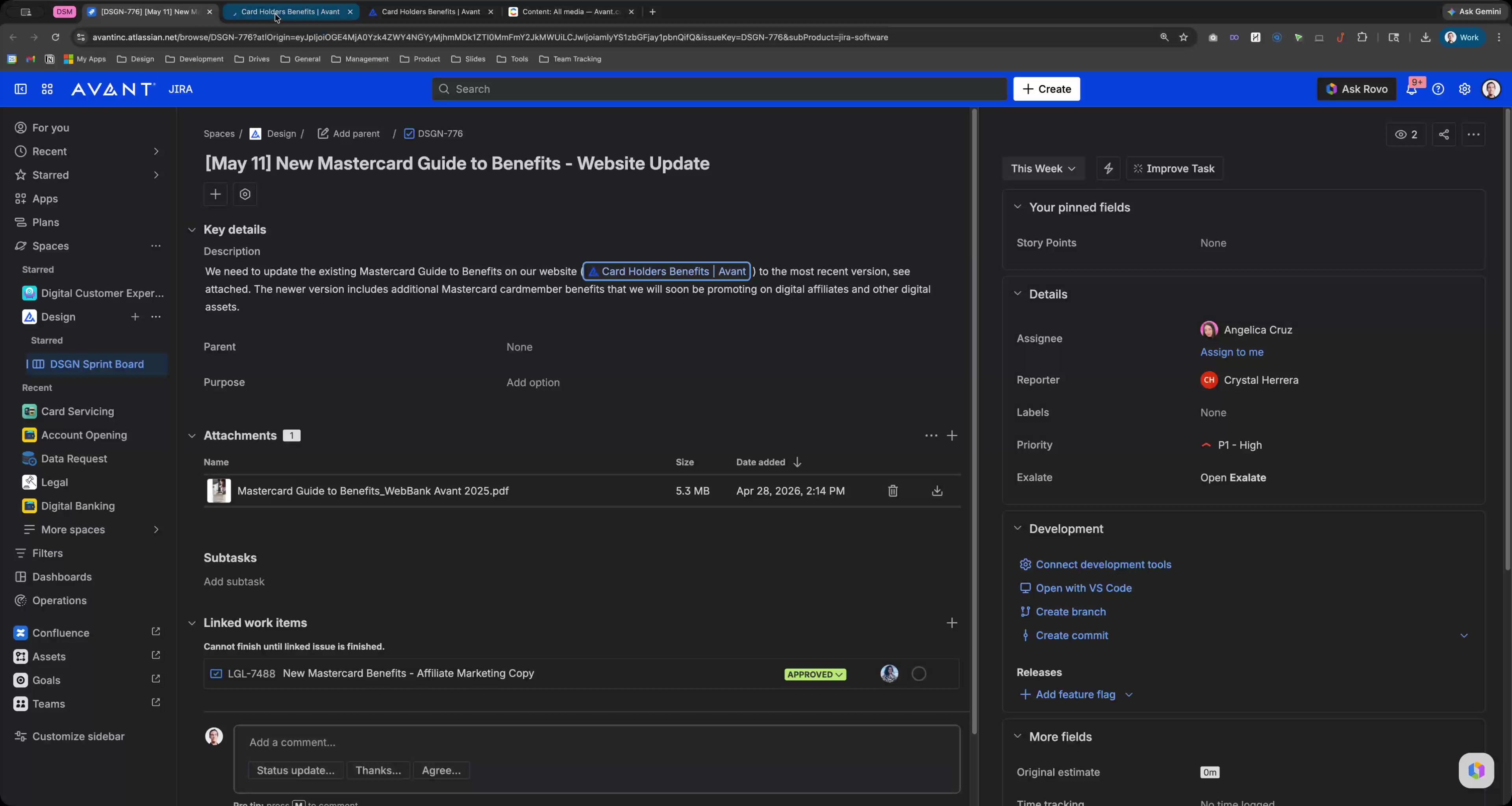This screenshot has height=806, width=1512.
Task: Click the Create space plus next to Design
Action: click(135, 317)
